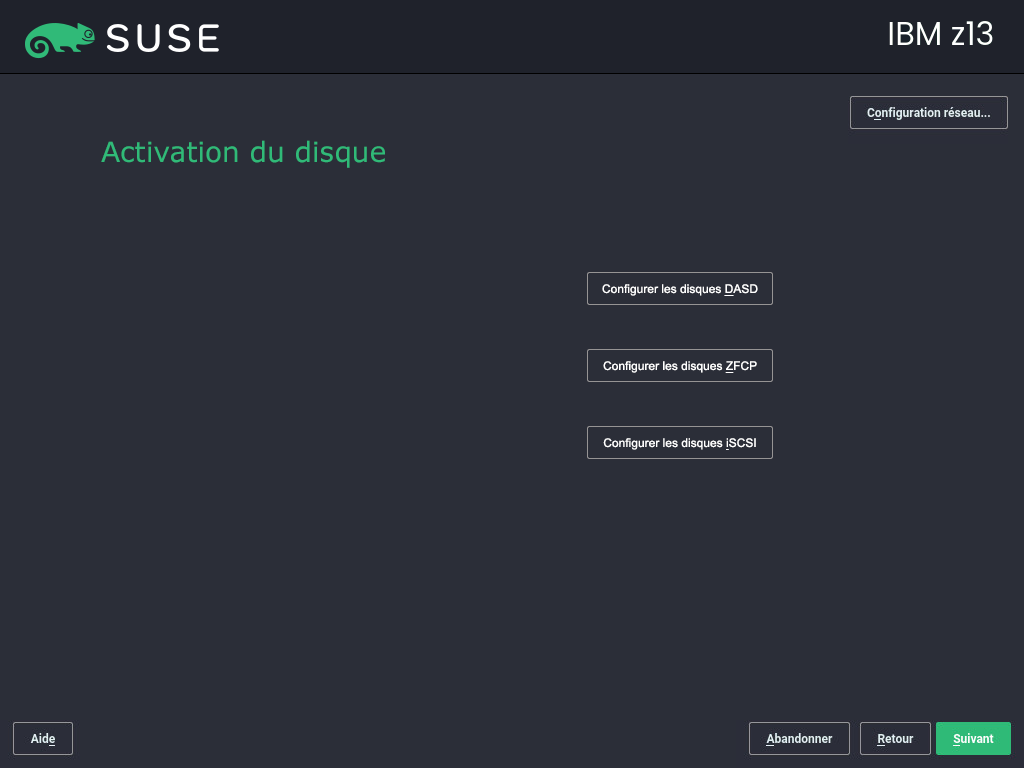
Task: Click the Activation du disque heading
Action: coord(244,153)
